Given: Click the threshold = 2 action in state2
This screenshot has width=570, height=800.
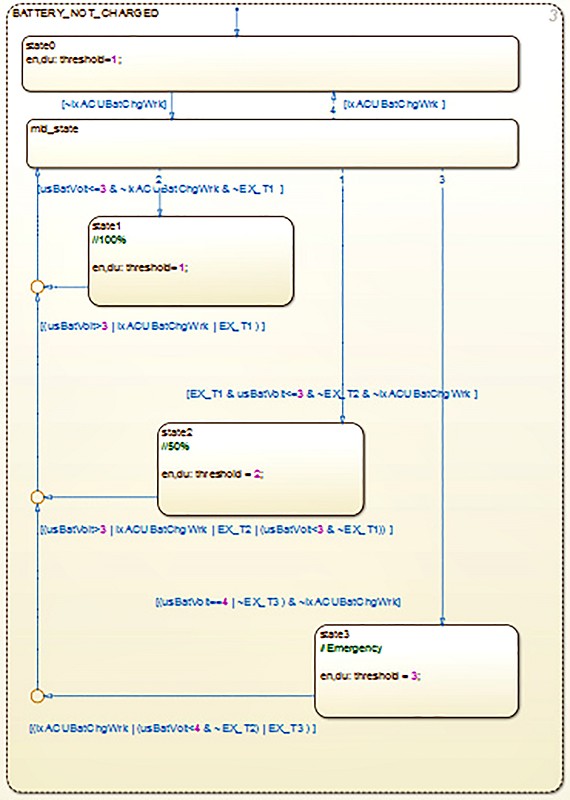Looking at the screenshot, I should coord(213,474).
